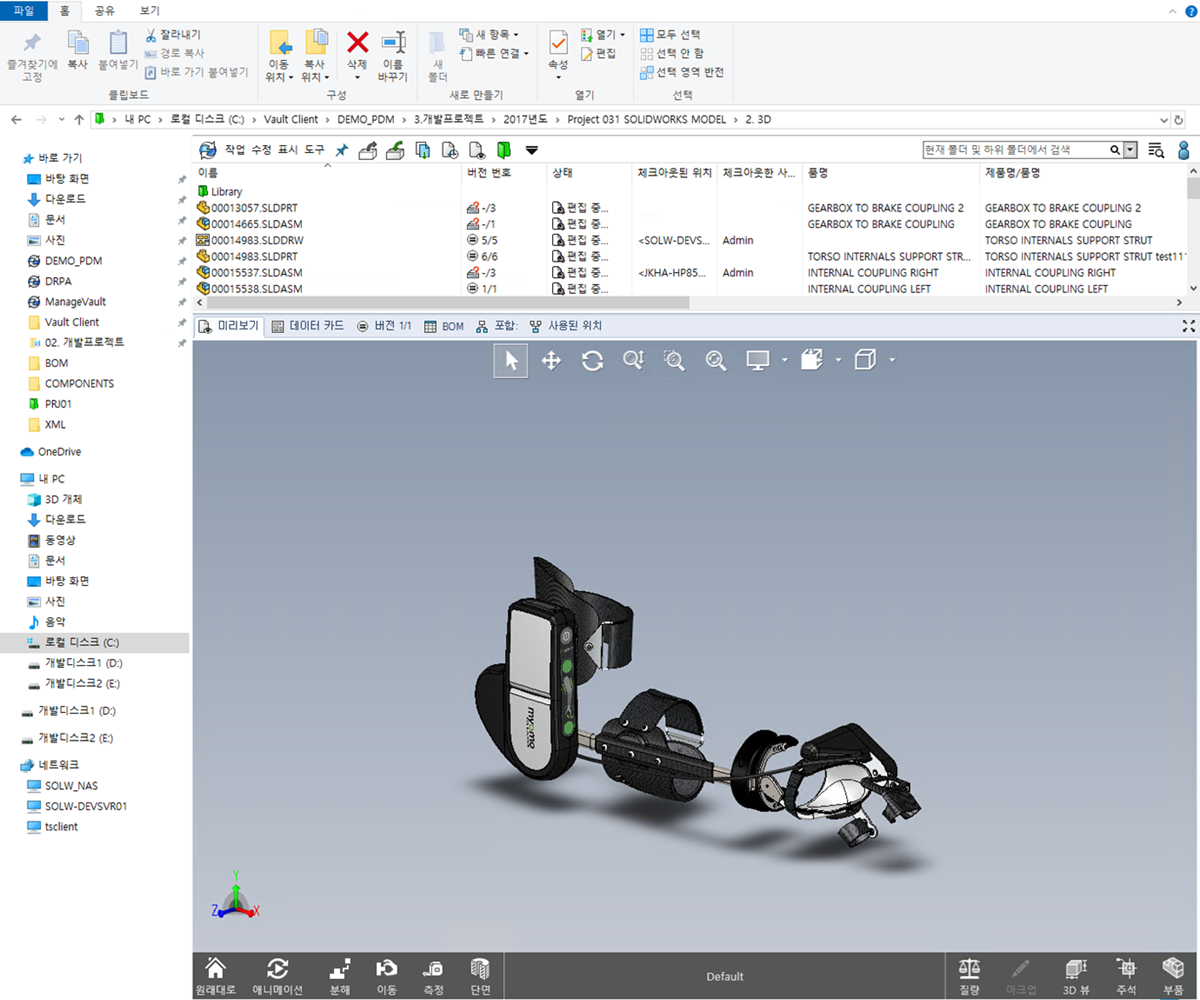Click the display style sheet icon in preview toolbar

(811, 361)
